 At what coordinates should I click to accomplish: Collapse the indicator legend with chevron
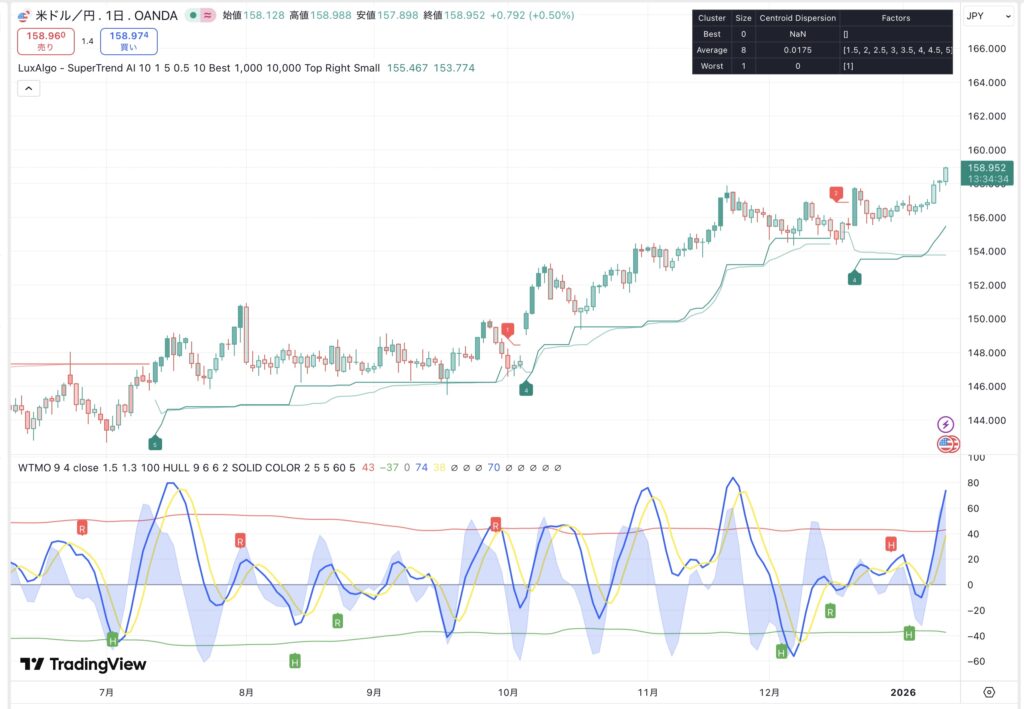tap(28, 89)
